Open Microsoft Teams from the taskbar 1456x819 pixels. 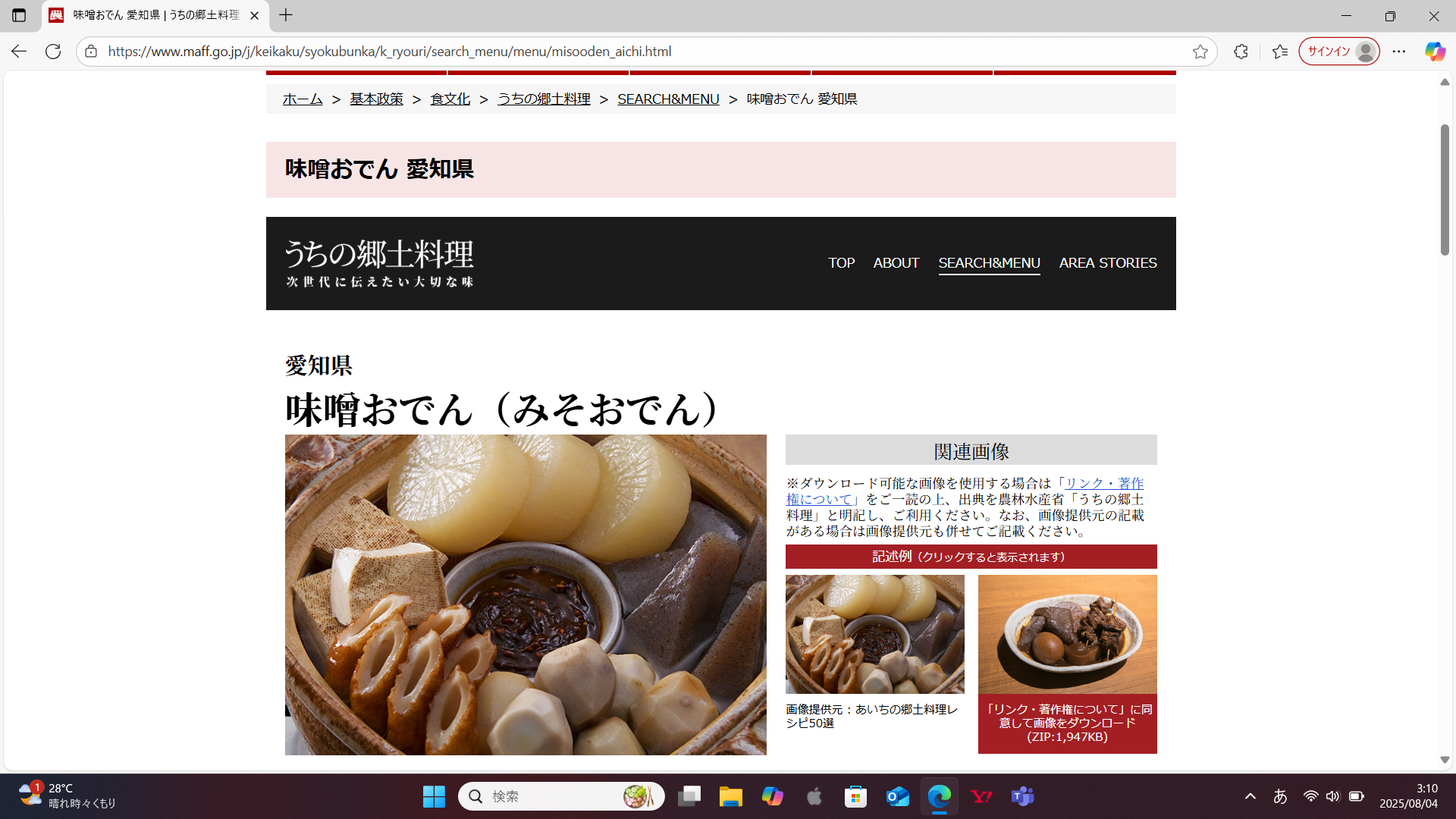pos(1022,796)
